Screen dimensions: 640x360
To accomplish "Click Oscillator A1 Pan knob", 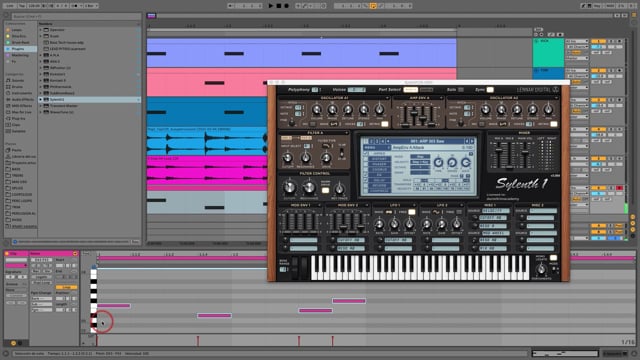I will 379,109.
